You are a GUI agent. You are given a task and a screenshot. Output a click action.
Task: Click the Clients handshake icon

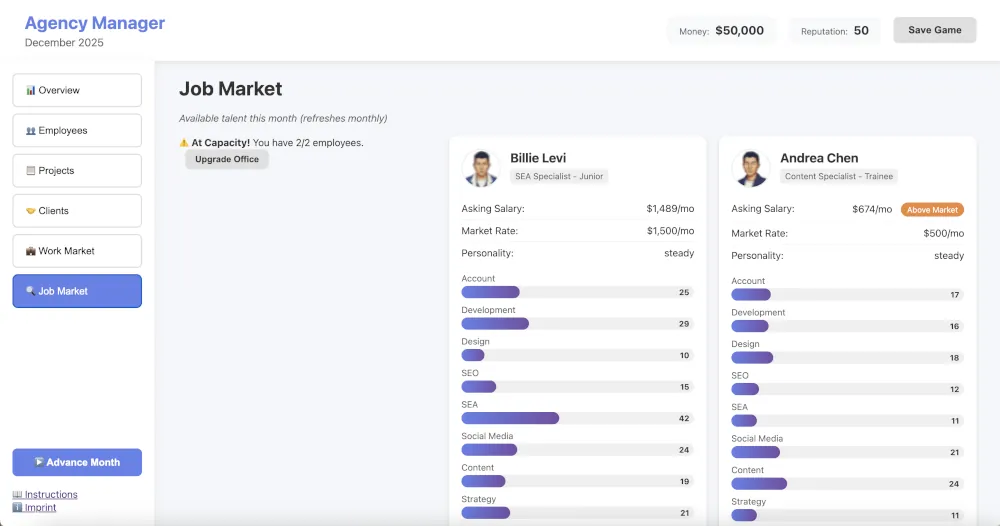pos(31,211)
